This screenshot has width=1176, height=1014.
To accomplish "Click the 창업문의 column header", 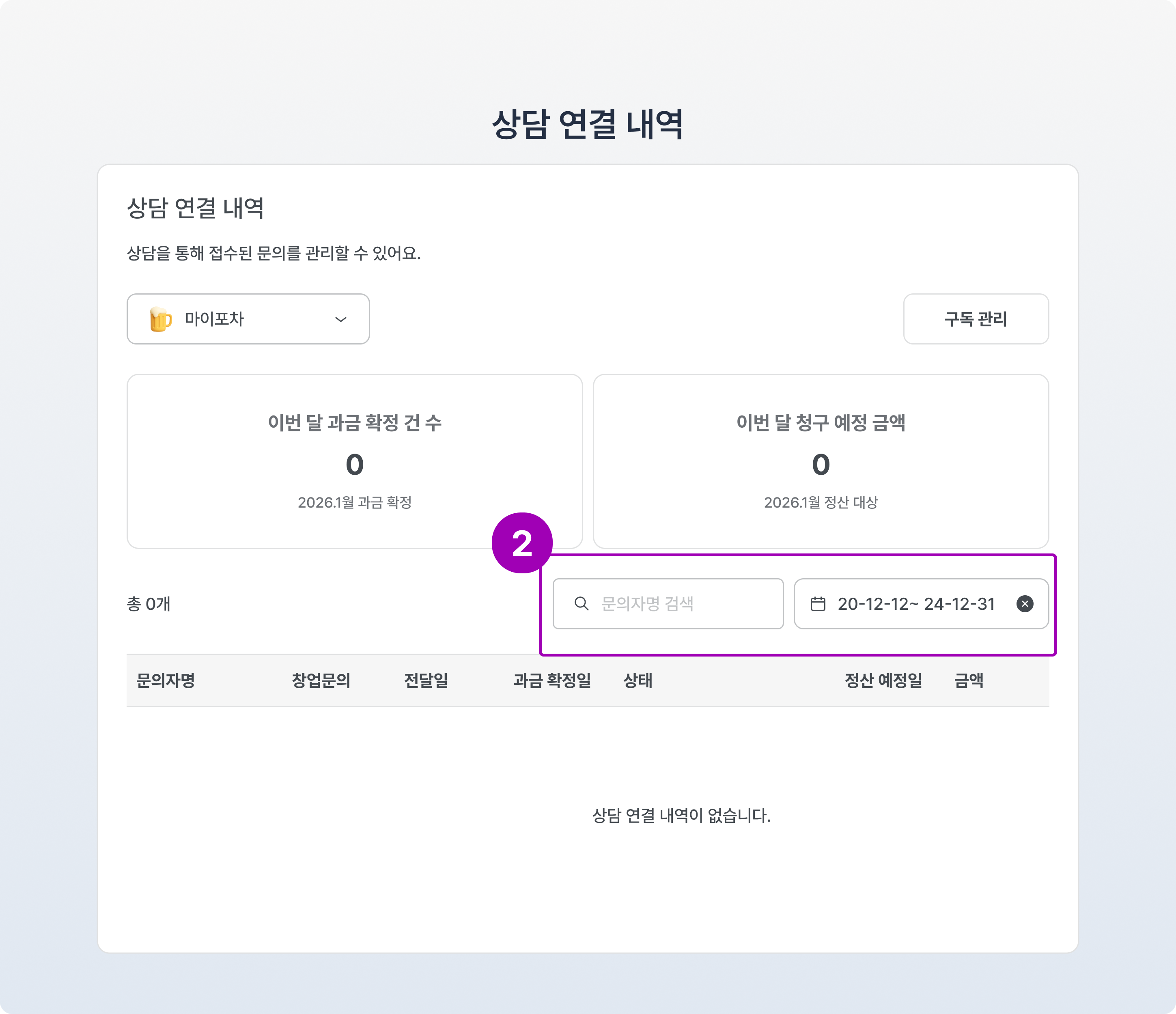I will tap(321, 680).
